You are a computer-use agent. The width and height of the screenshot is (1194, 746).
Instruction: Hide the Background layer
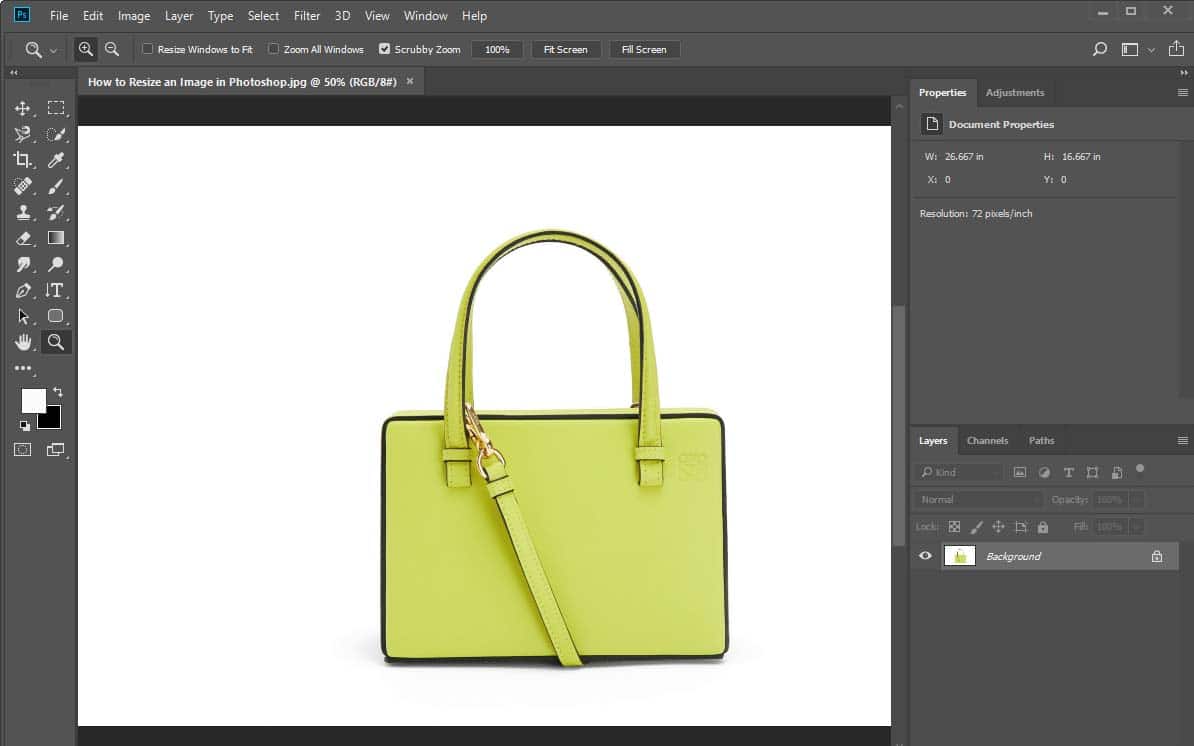(925, 556)
